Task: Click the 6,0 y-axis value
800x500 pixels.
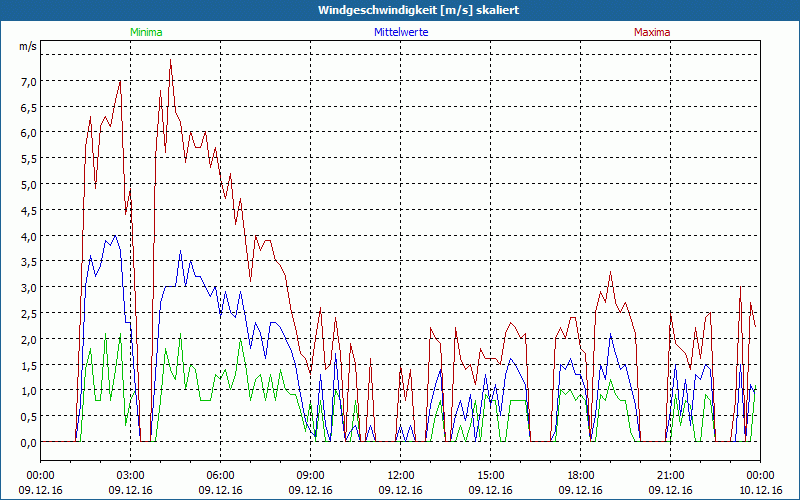Action: click(28, 133)
